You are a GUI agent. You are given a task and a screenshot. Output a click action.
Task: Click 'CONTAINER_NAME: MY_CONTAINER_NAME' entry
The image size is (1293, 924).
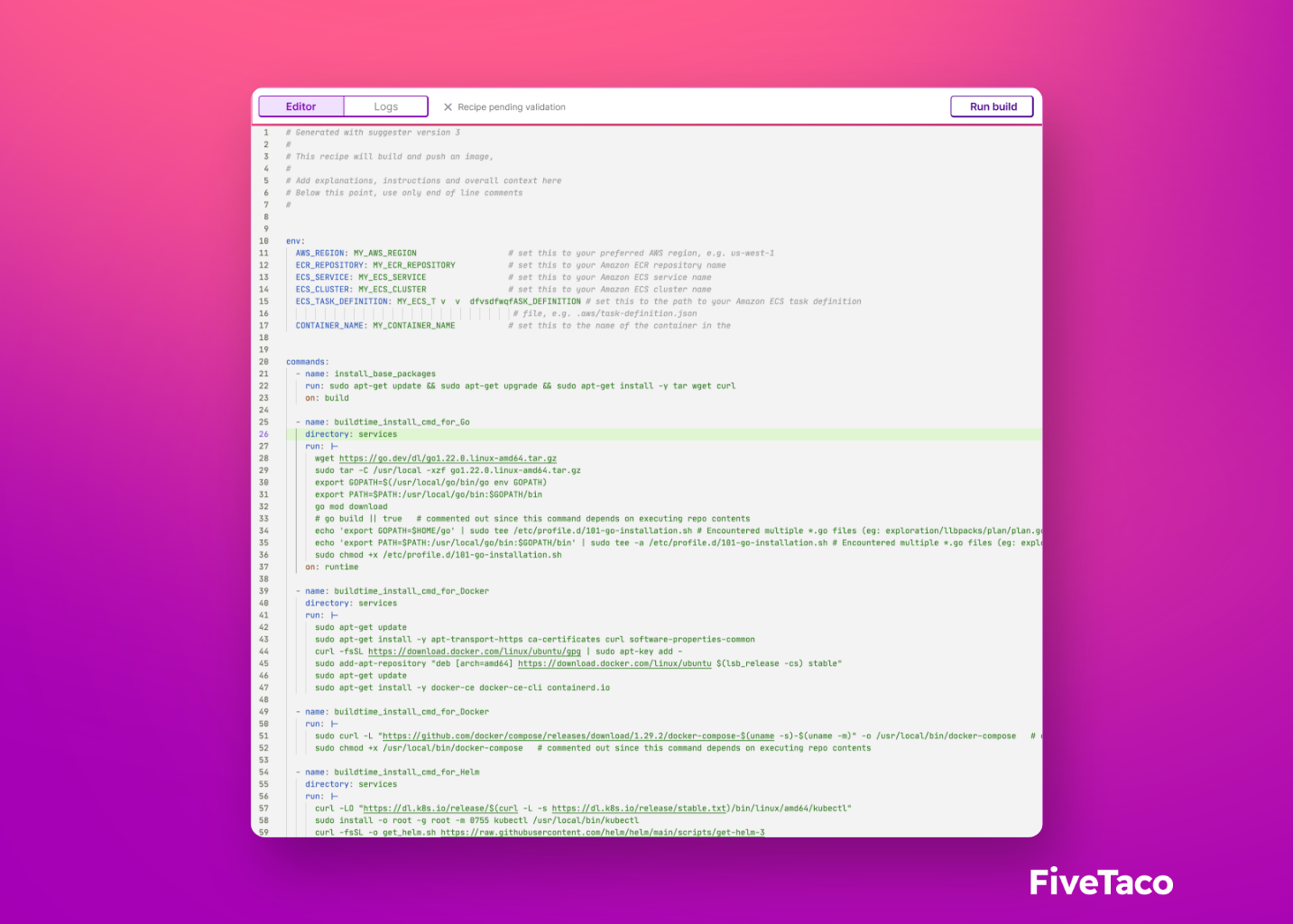(375, 326)
